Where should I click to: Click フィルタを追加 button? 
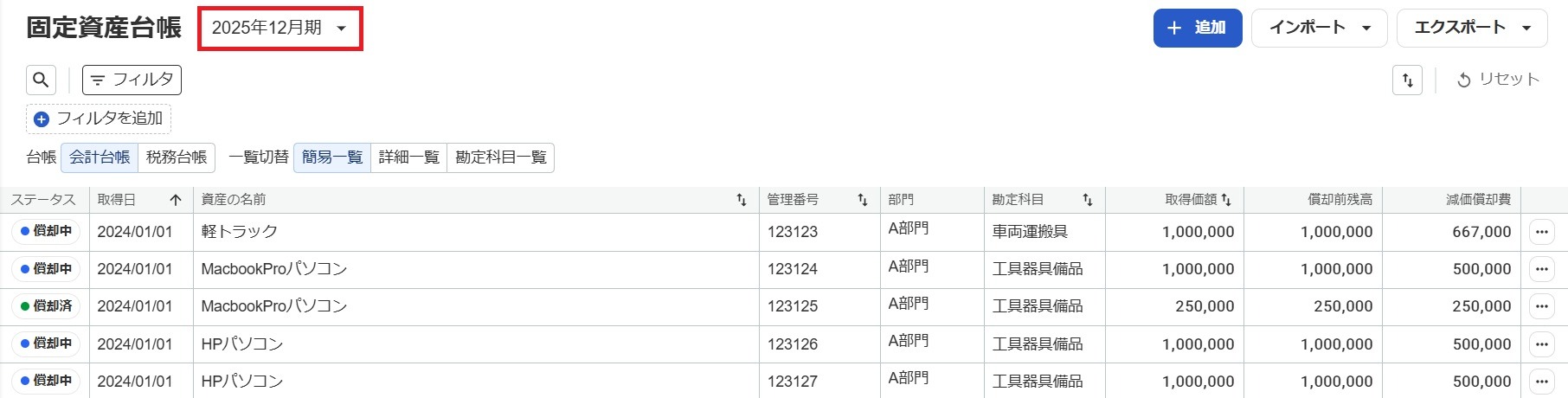(99, 119)
